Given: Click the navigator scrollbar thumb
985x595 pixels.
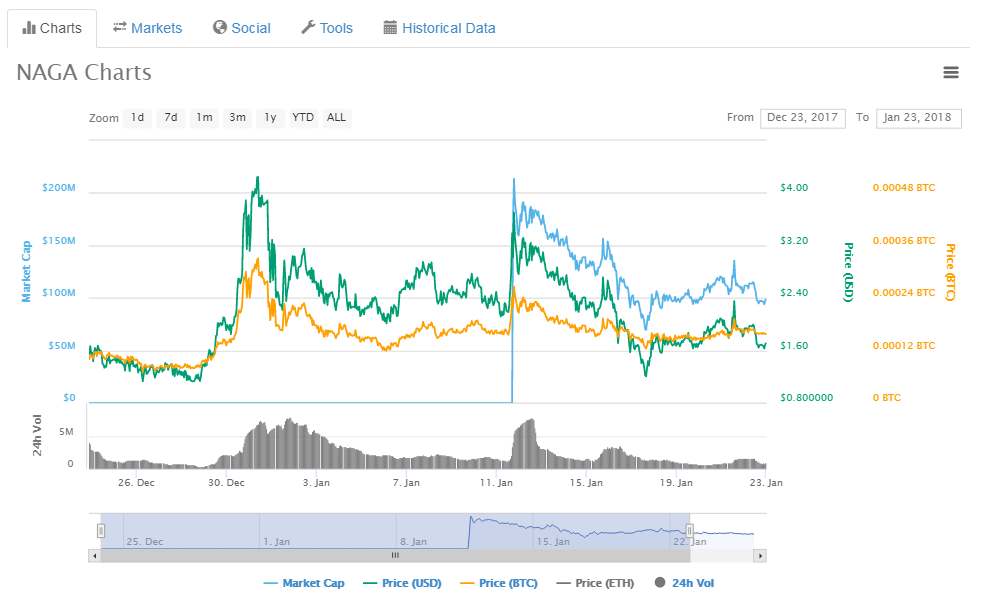Looking at the screenshot, I should click(x=395, y=555).
